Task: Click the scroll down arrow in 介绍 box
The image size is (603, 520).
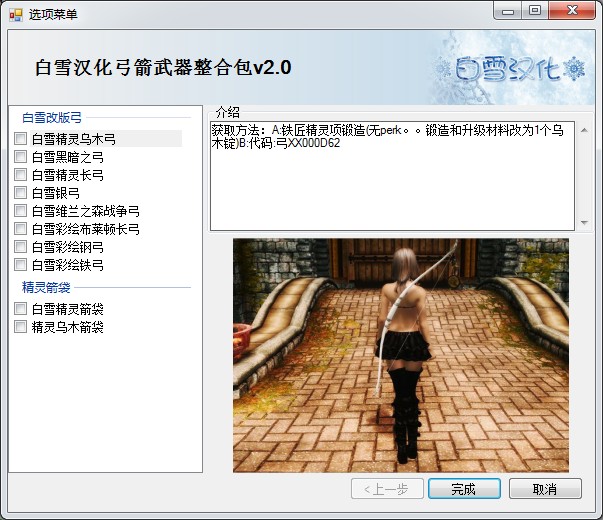Action: [584, 223]
